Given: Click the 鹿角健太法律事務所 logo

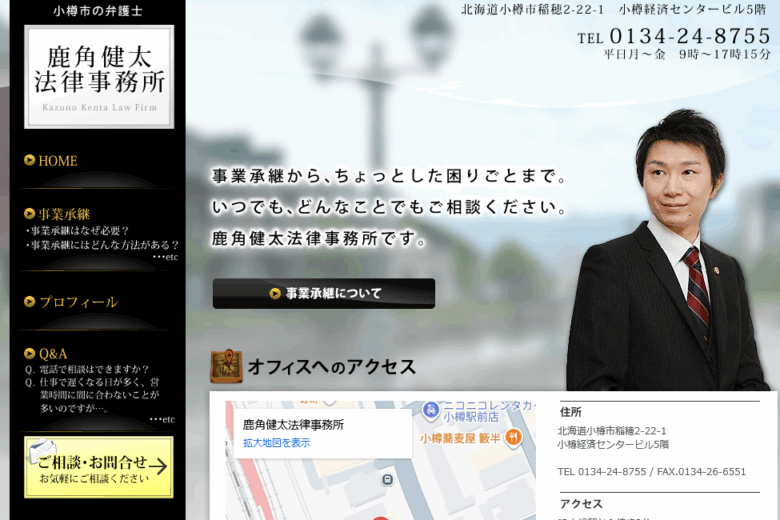Looking at the screenshot, I should [x=99, y=76].
